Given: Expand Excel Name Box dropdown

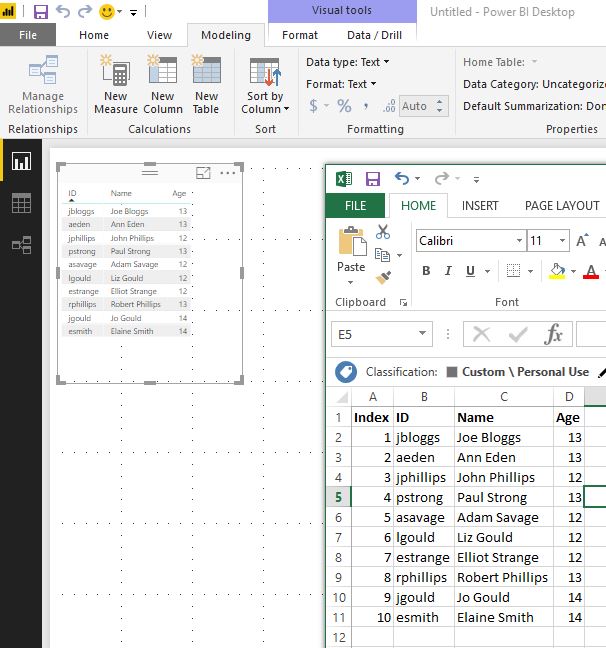Looking at the screenshot, I should coord(422,334).
